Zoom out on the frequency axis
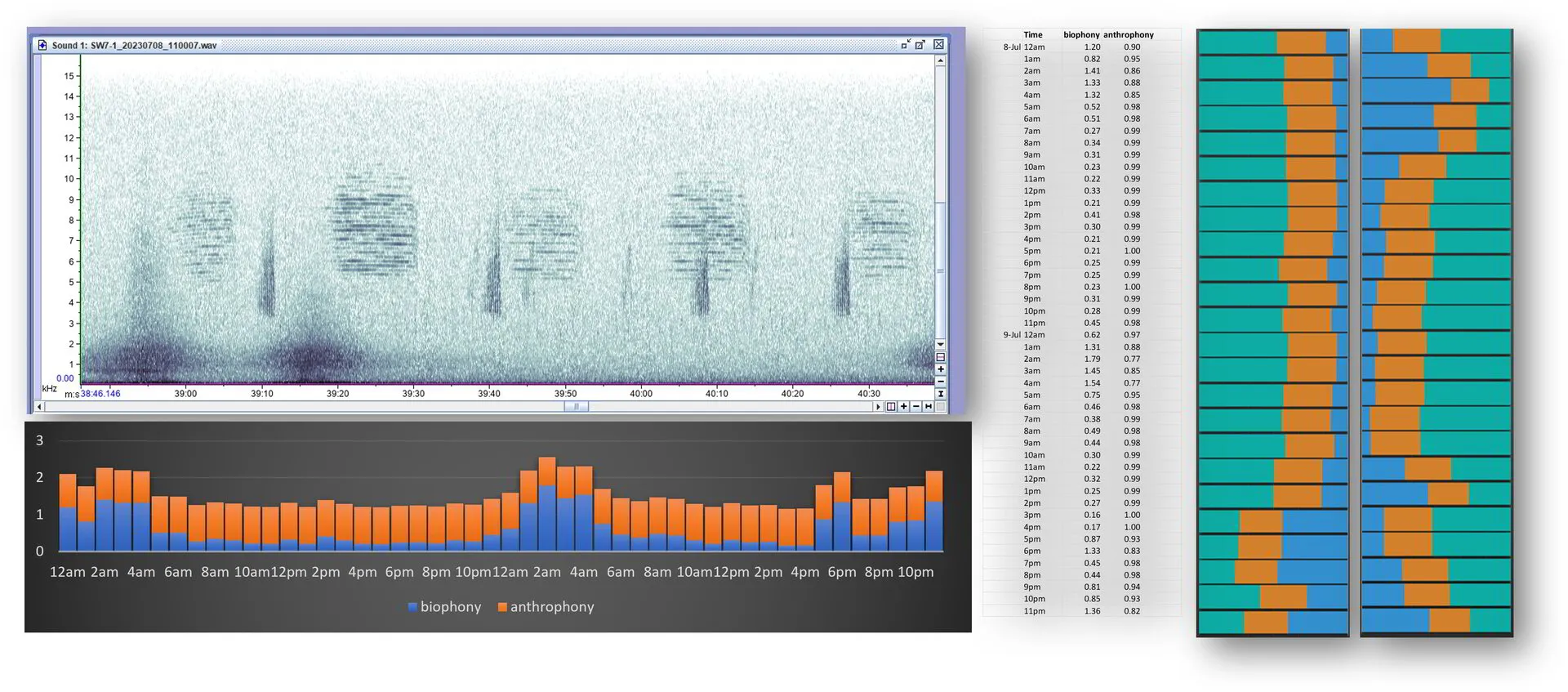 [x=940, y=382]
